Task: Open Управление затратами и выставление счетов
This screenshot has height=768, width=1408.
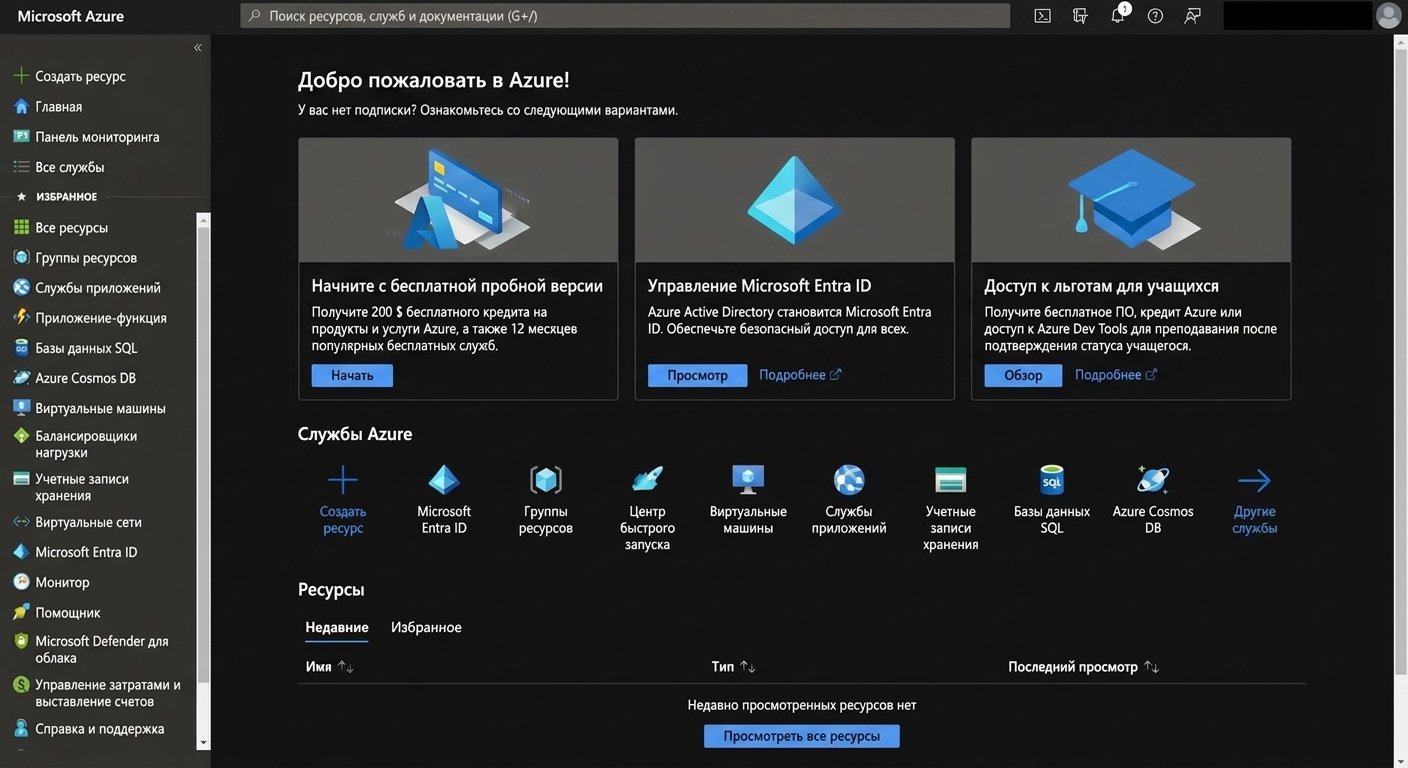Action: [x=107, y=693]
